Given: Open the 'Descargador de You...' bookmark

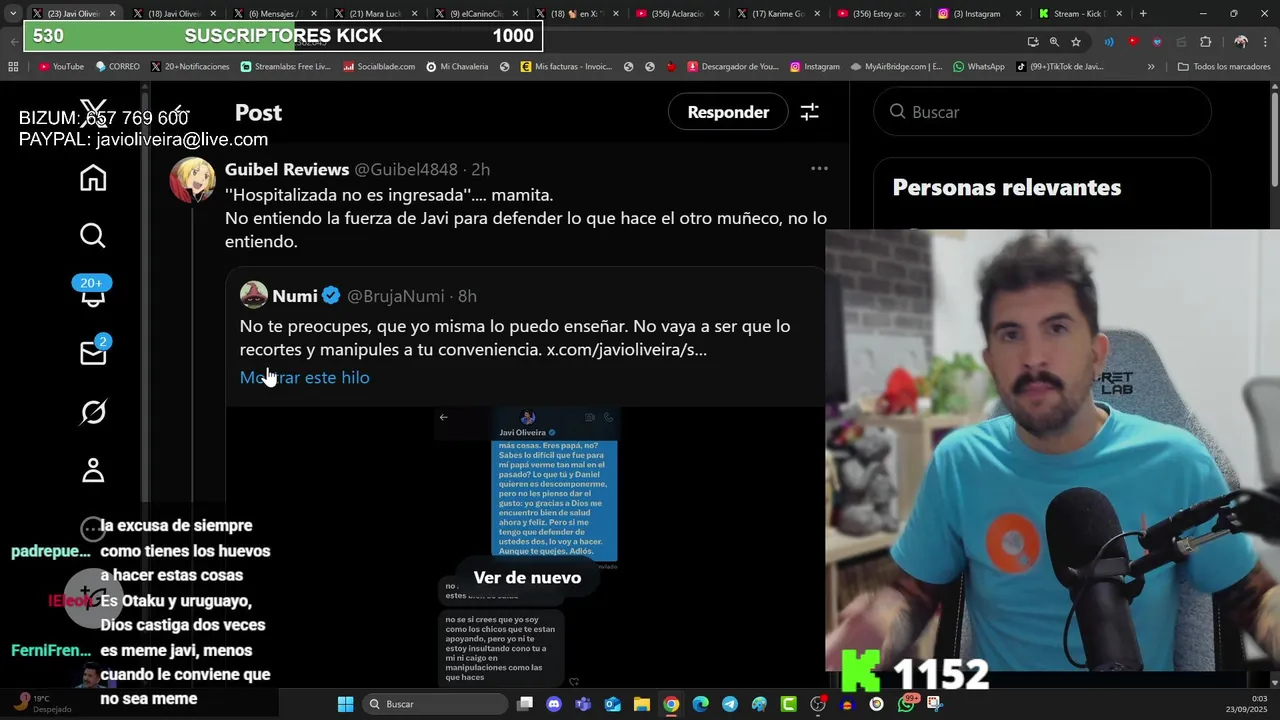Looking at the screenshot, I should 732,67.
